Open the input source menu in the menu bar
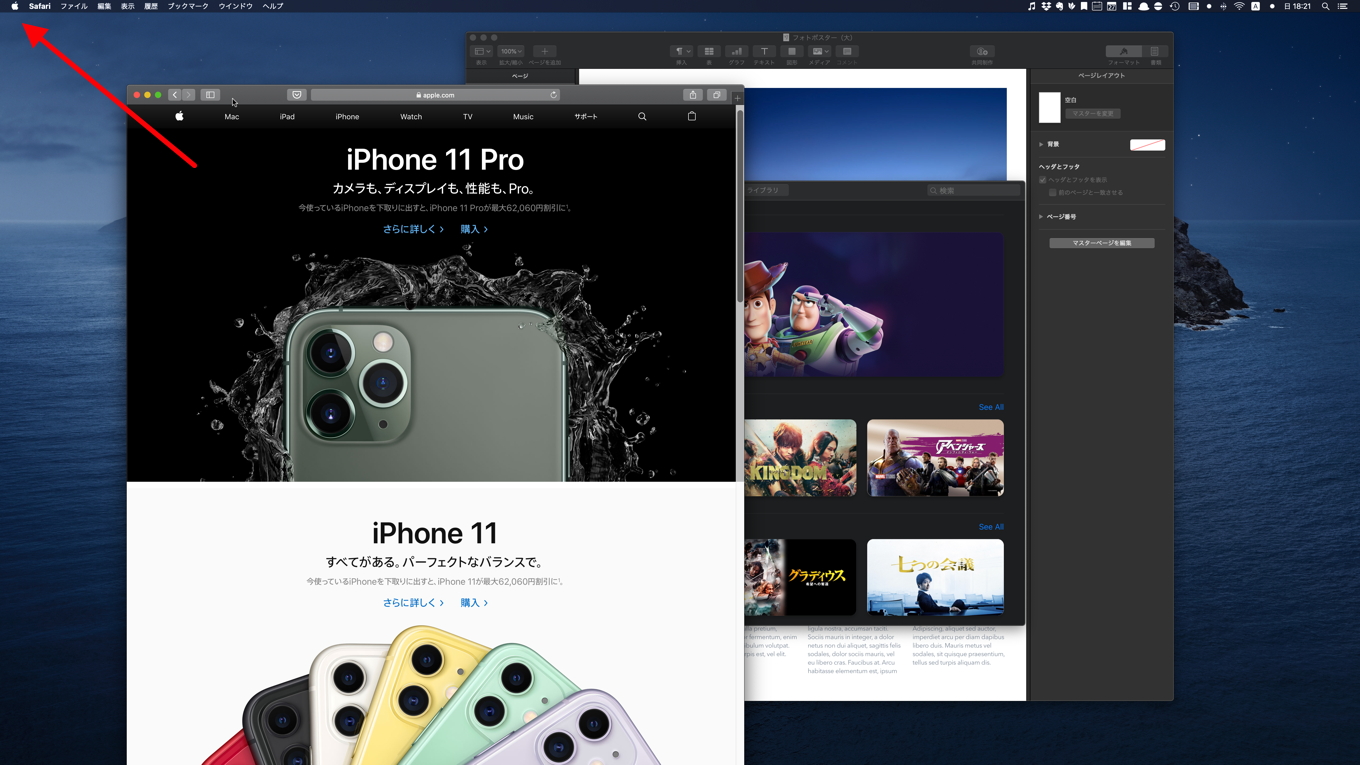The height and width of the screenshot is (765, 1360). point(1255,6)
